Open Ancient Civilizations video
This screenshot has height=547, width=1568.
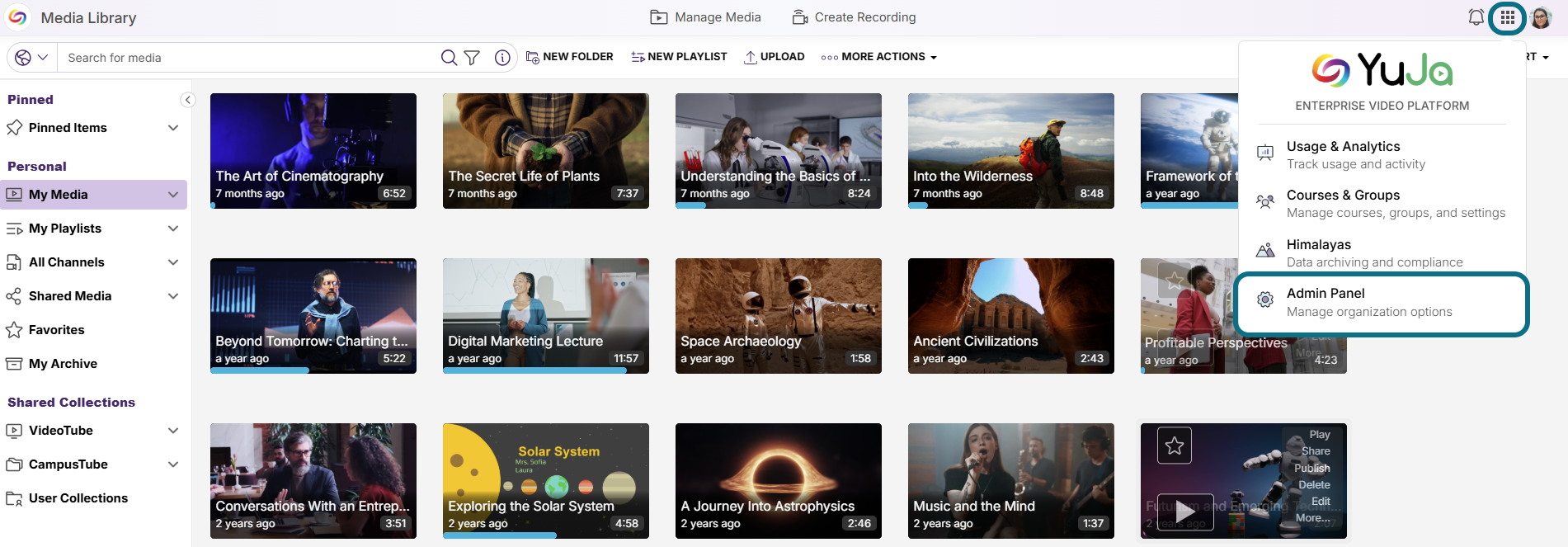1011,316
